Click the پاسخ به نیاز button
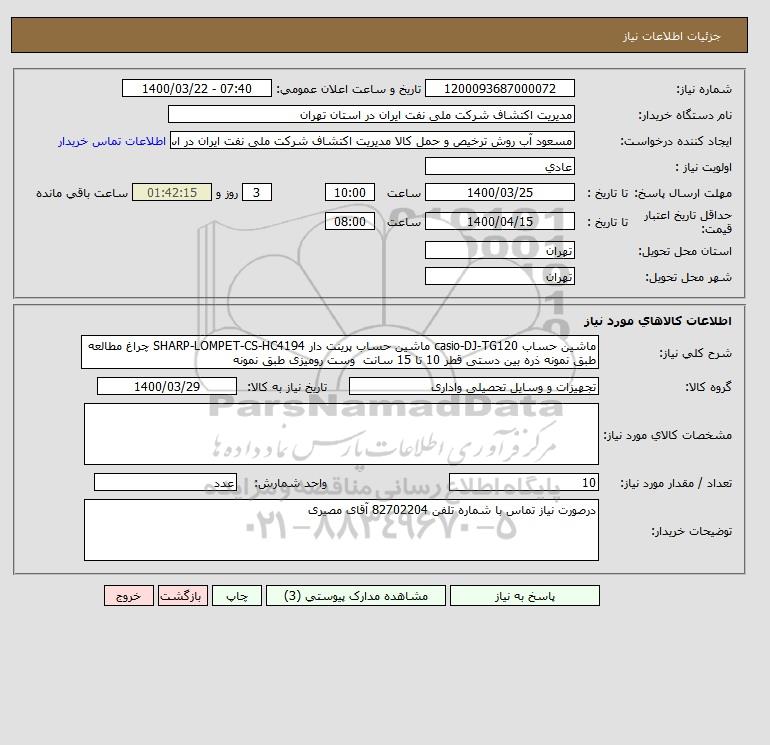This screenshot has width=770, height=745. click(524, 596)
